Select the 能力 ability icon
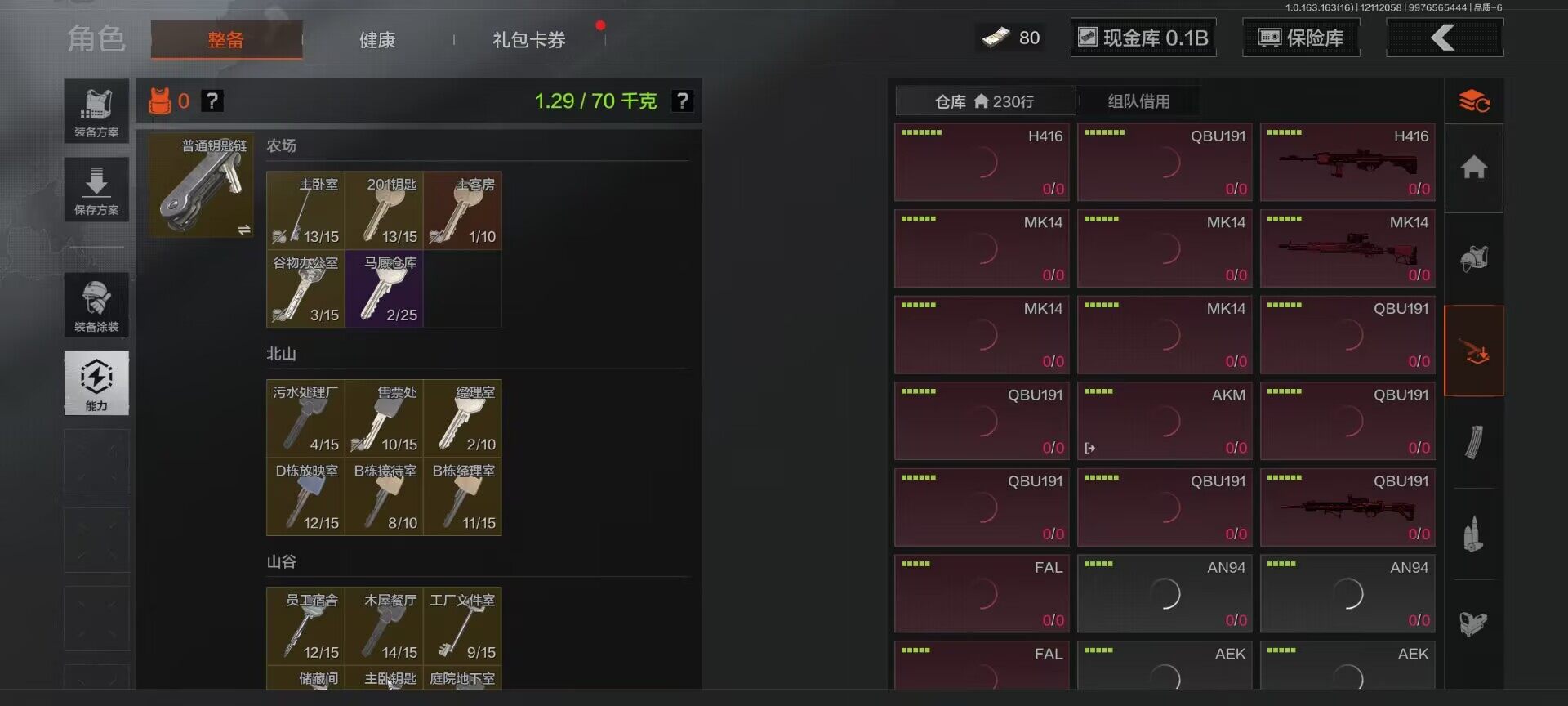Screen dimensions: 1568x706 [x=96, y=383]
